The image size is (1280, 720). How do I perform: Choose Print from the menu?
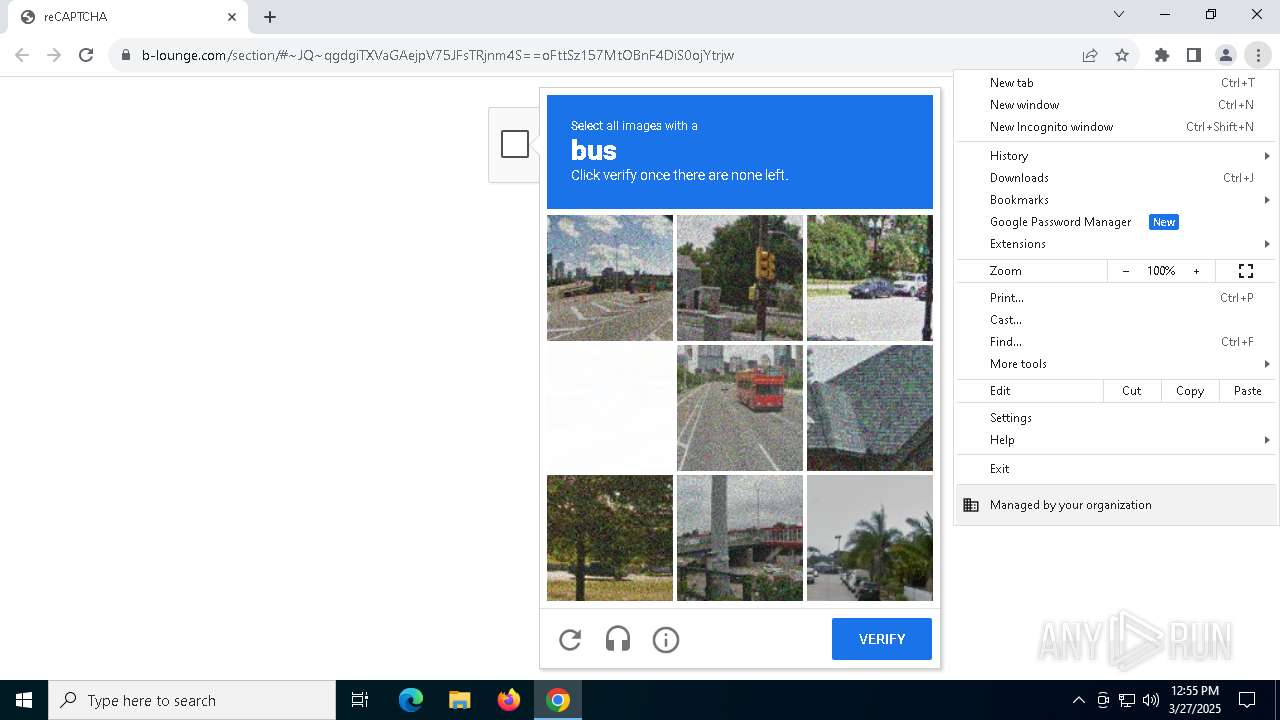pos(1116,298)
